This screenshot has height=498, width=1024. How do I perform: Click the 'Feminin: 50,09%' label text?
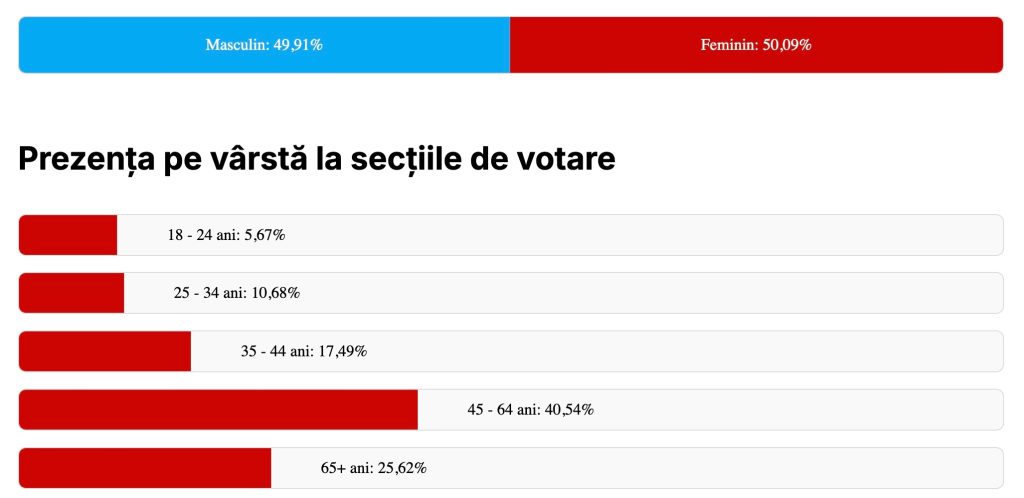click(756, 45)
